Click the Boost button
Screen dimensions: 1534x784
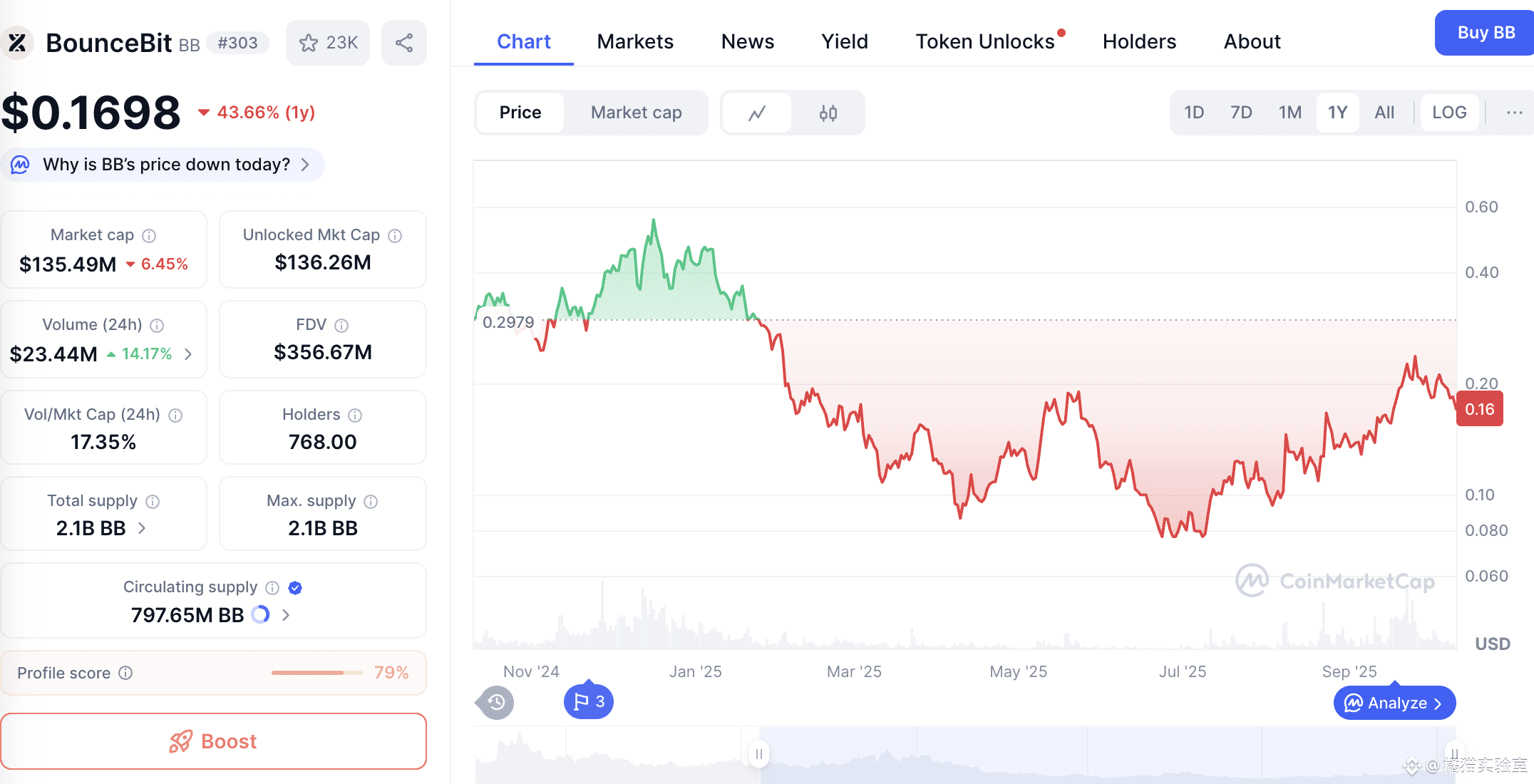(x=213, y=741)
